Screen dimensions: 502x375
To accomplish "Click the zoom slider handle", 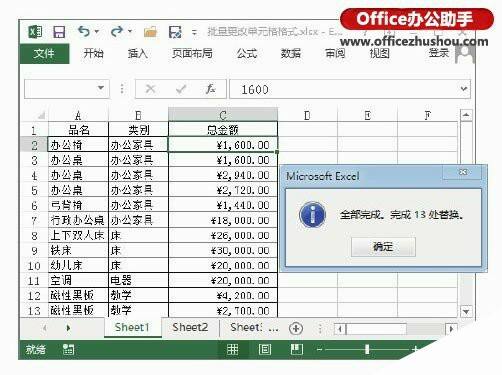I will click(x=367, y=349).
